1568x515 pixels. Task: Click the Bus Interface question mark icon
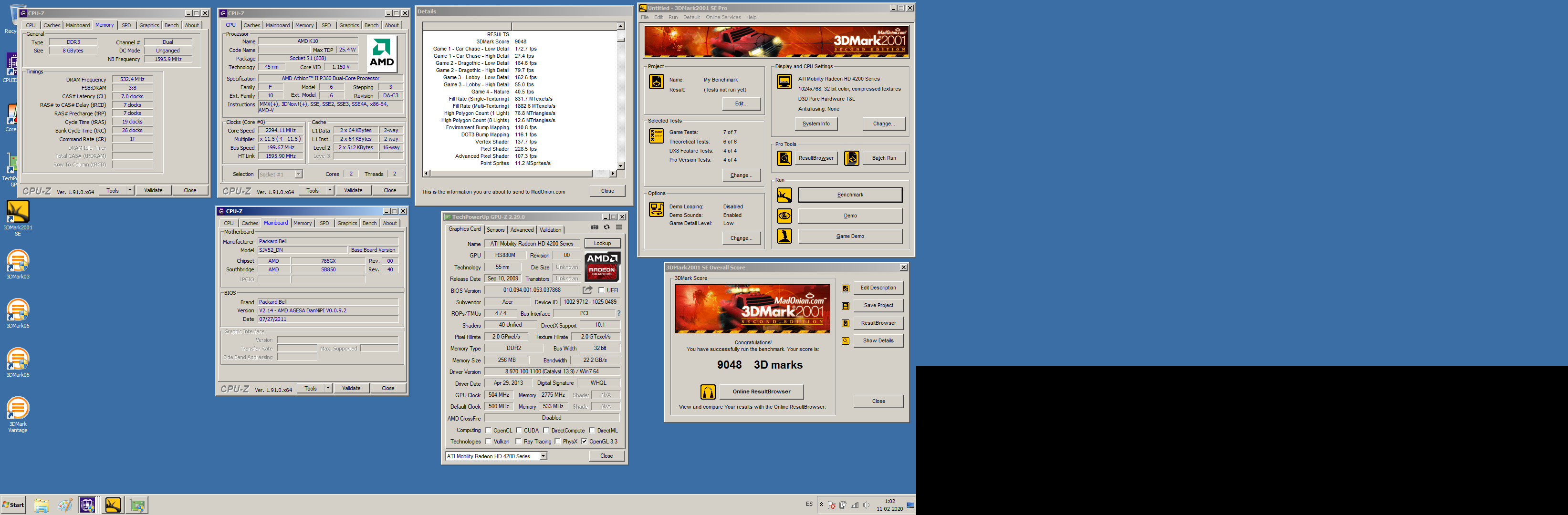coord(618,314)
